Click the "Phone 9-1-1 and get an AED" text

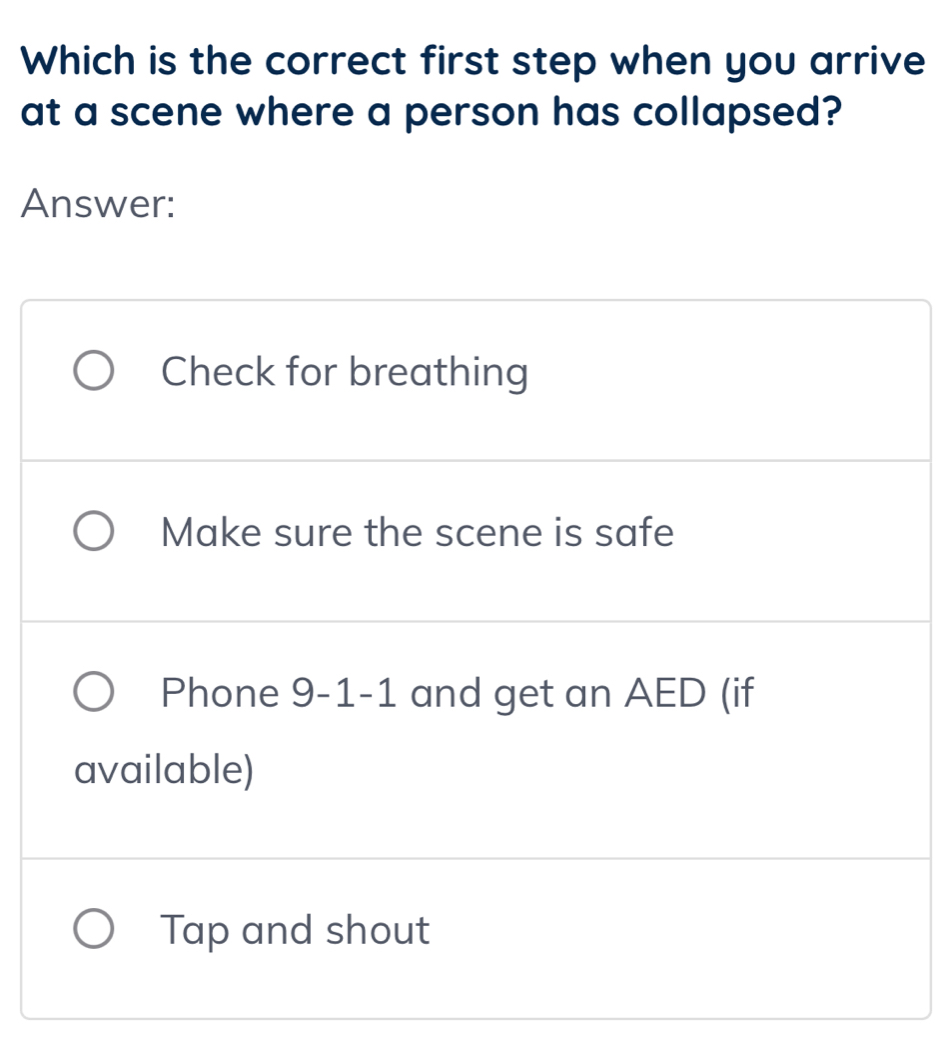457,692
